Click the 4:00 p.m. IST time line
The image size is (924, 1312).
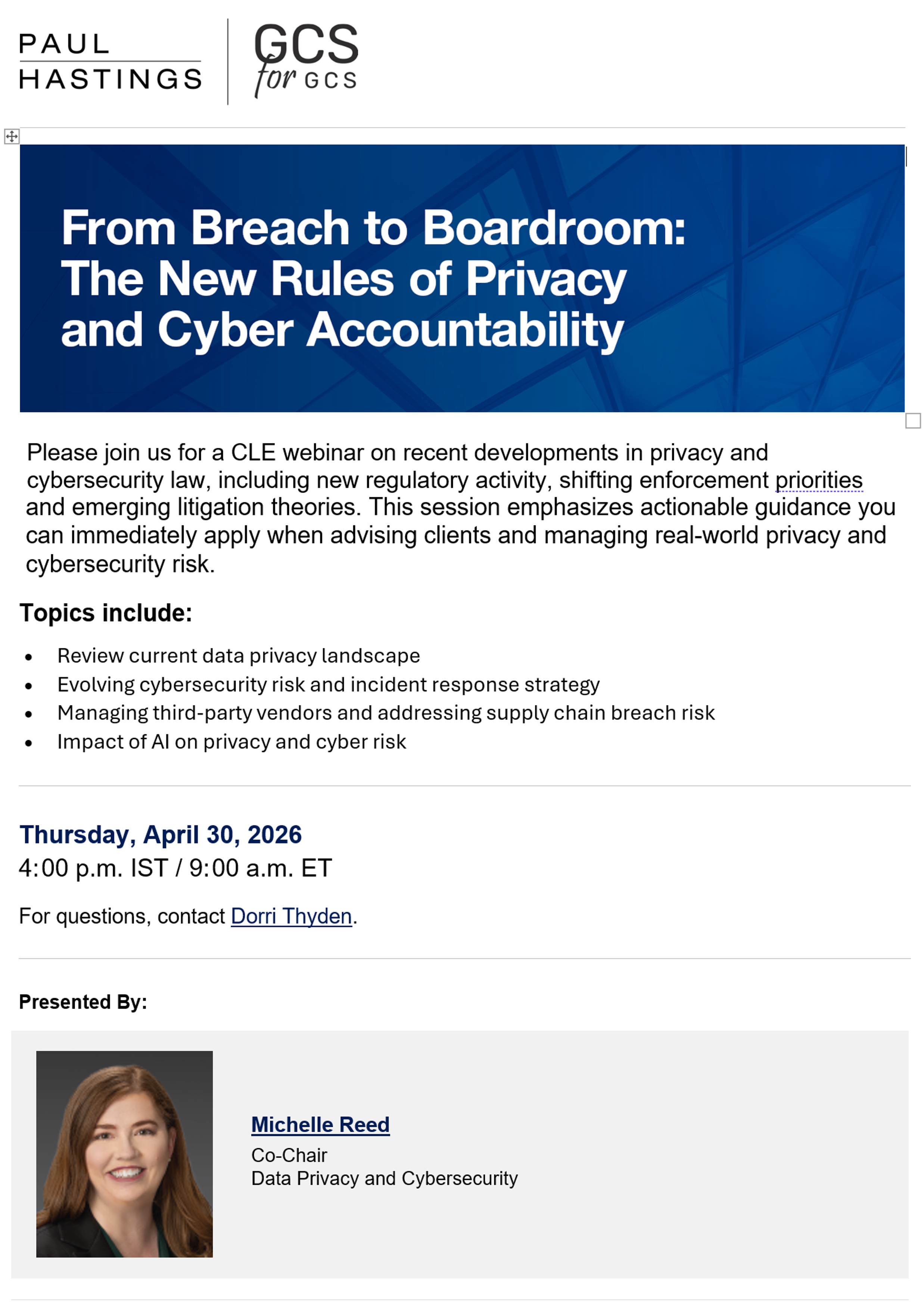pos(175,868)
